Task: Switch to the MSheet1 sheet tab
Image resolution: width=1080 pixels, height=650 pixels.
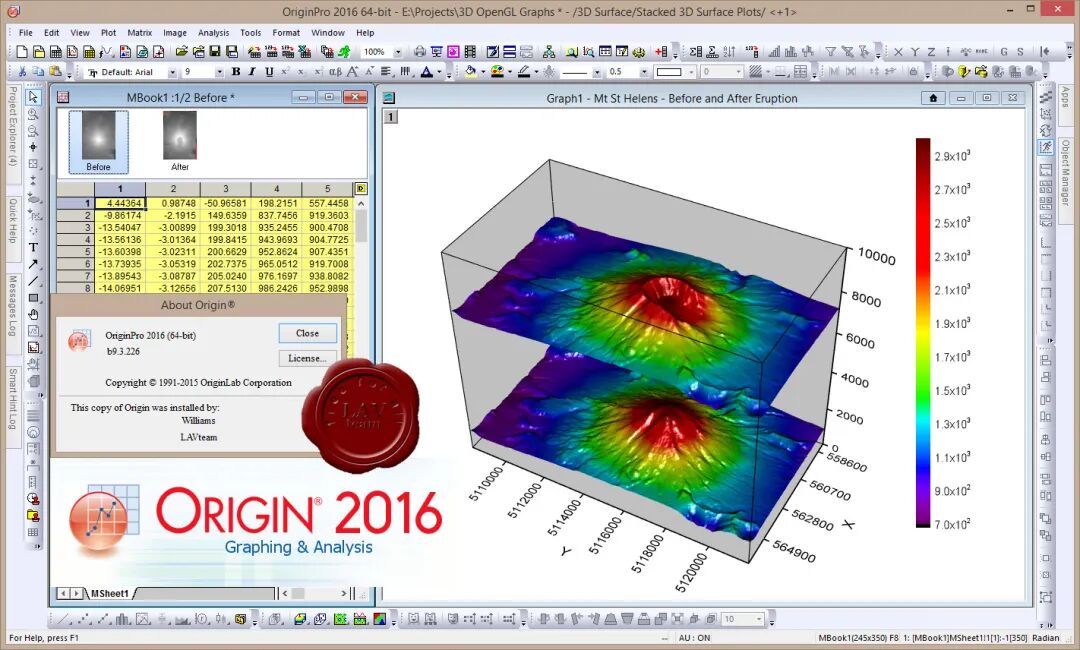Action: [110, 593]
